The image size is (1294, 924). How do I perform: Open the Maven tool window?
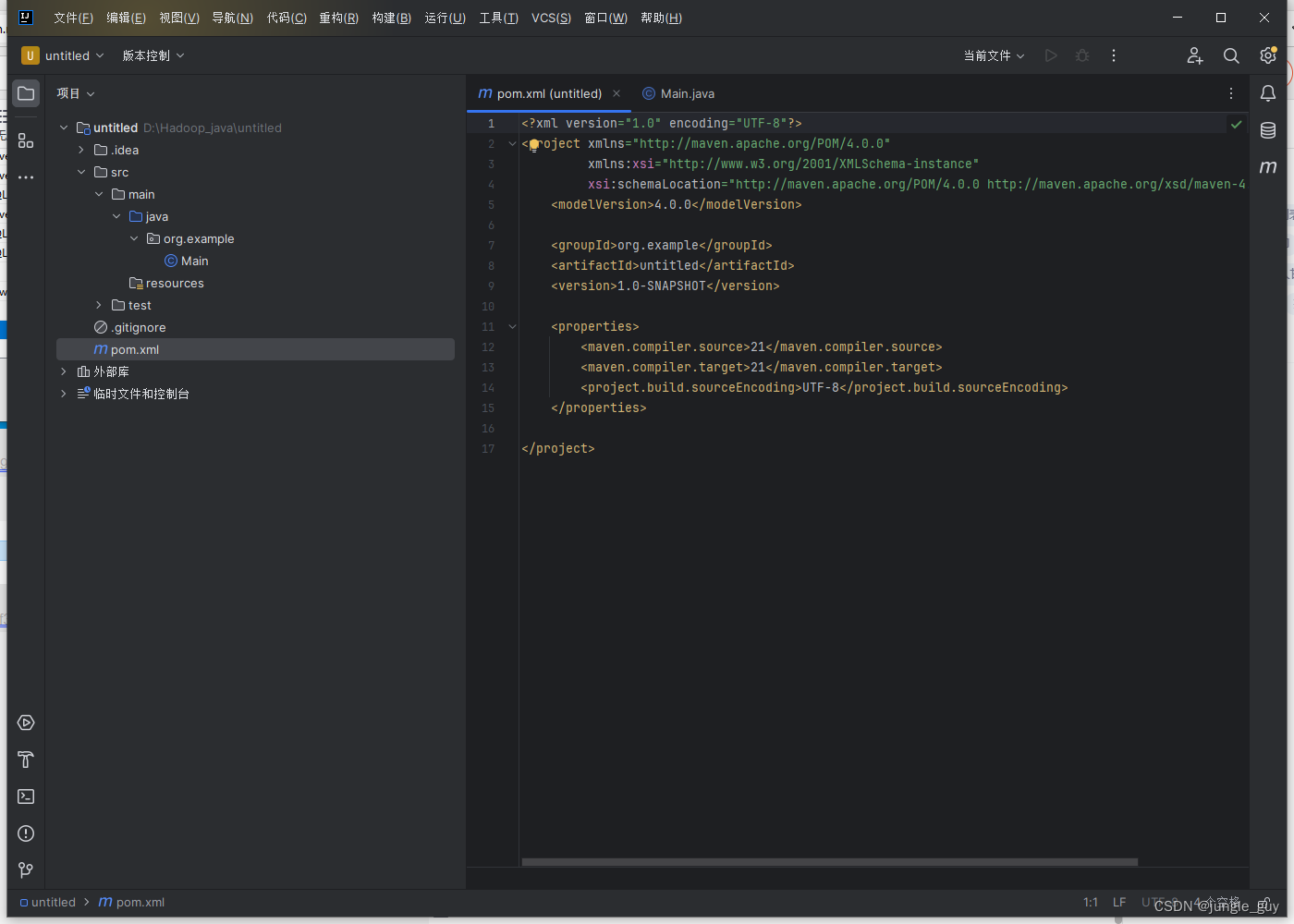pos(1268,167)
